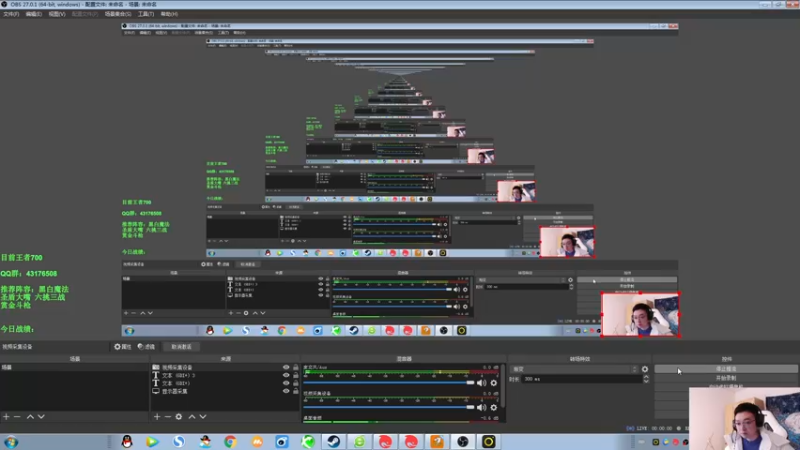Toggle visibility of 文本 (GDI+) 3 source
Viewport: 800px width, 450px height.
pyautogui.click(x=286, y=375)
